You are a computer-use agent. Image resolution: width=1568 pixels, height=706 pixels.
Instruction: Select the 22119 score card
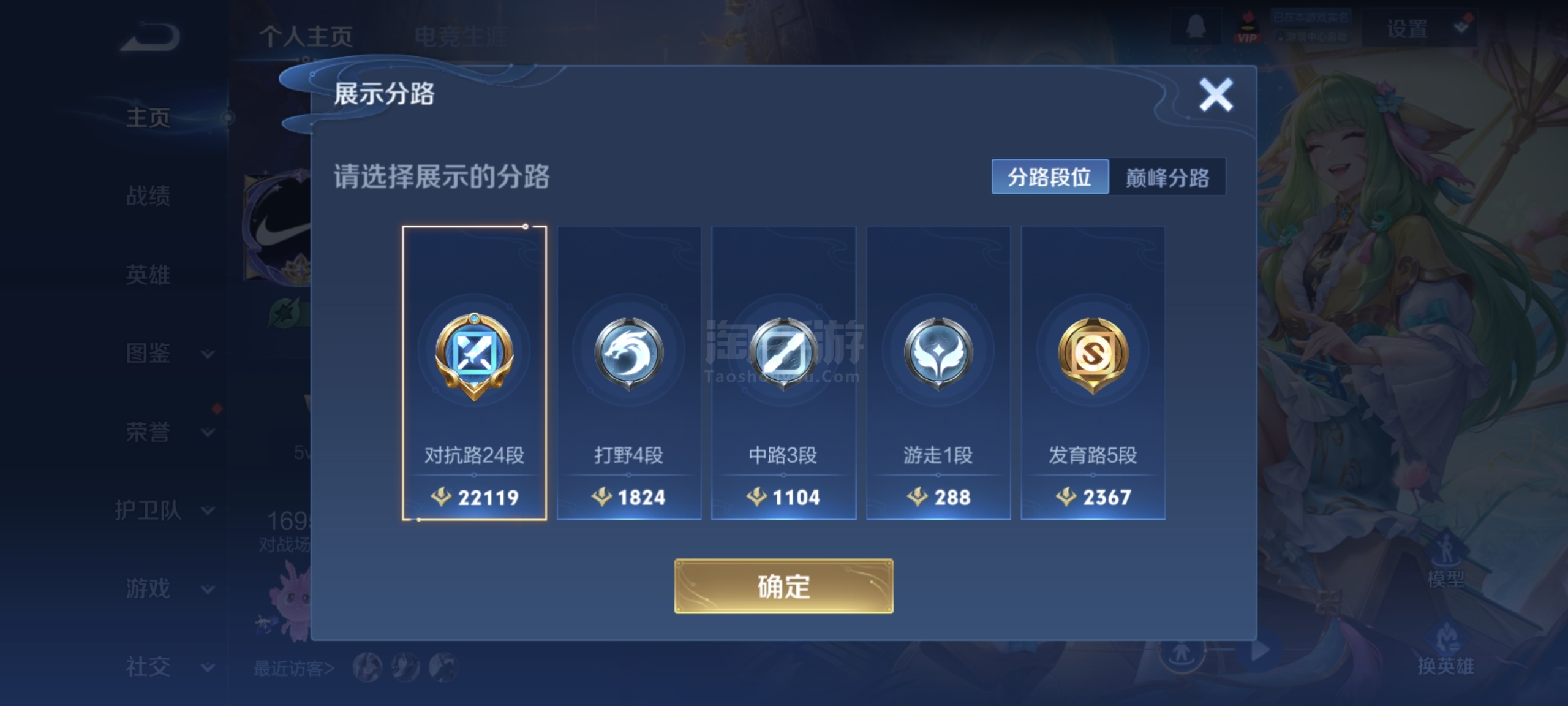tap(474, 373)
